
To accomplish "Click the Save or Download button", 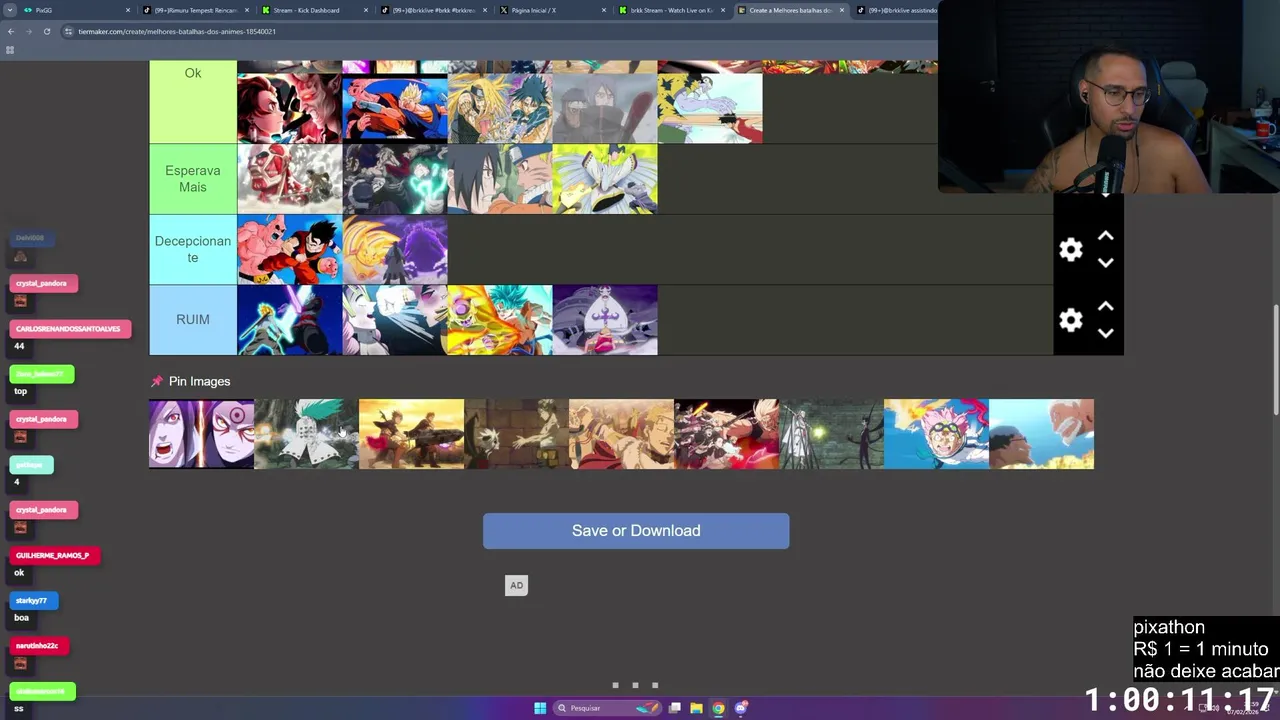I will pos(636,531).
